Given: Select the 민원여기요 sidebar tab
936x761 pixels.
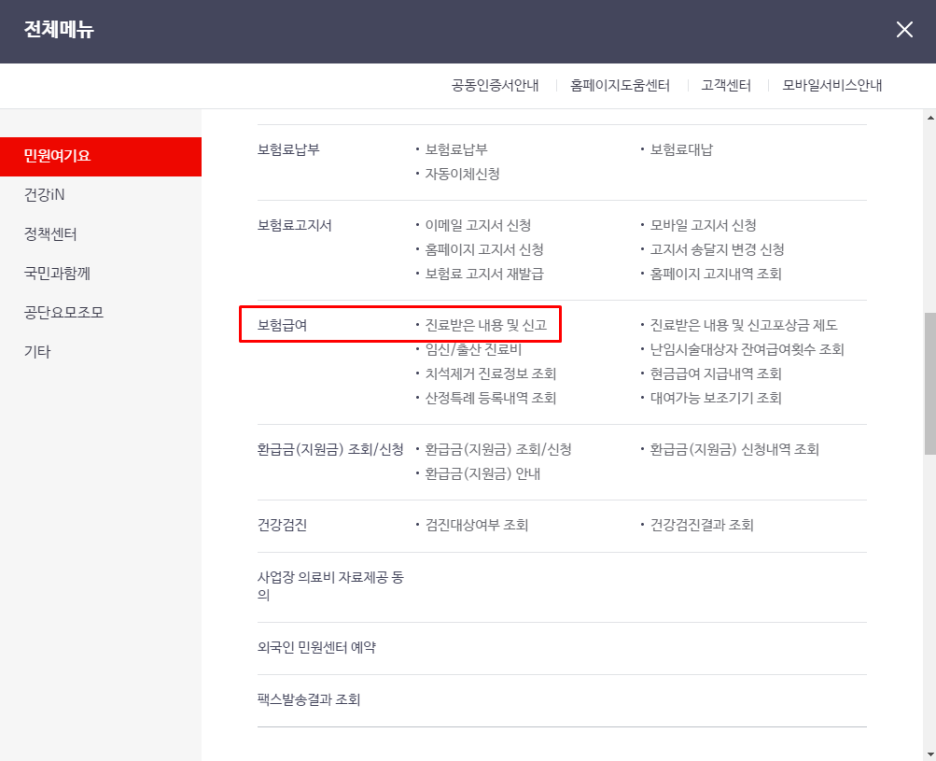Looking at the screenshot, I should [101, 156].
